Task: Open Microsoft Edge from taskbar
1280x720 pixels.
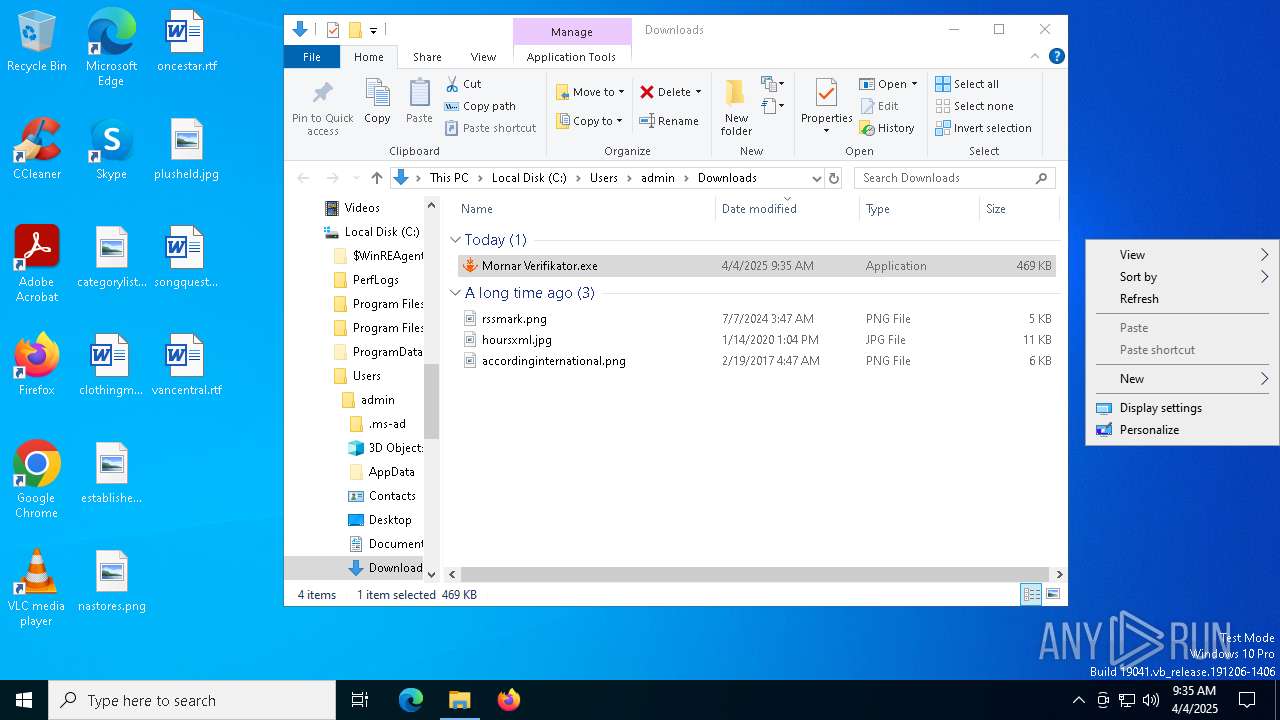Action: click(411, 700)
